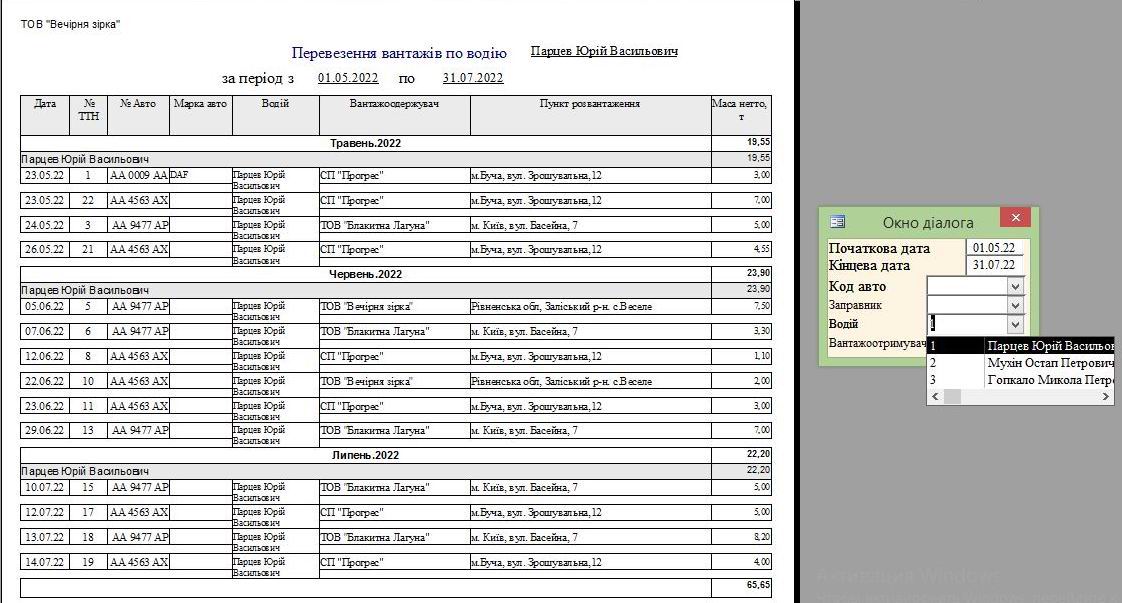Image resolution: width=1122 pixels, height=603 pixels.
Task: Select driver Парцев Юрій Васильович in dropdown list
Action: click(1020, 345)
